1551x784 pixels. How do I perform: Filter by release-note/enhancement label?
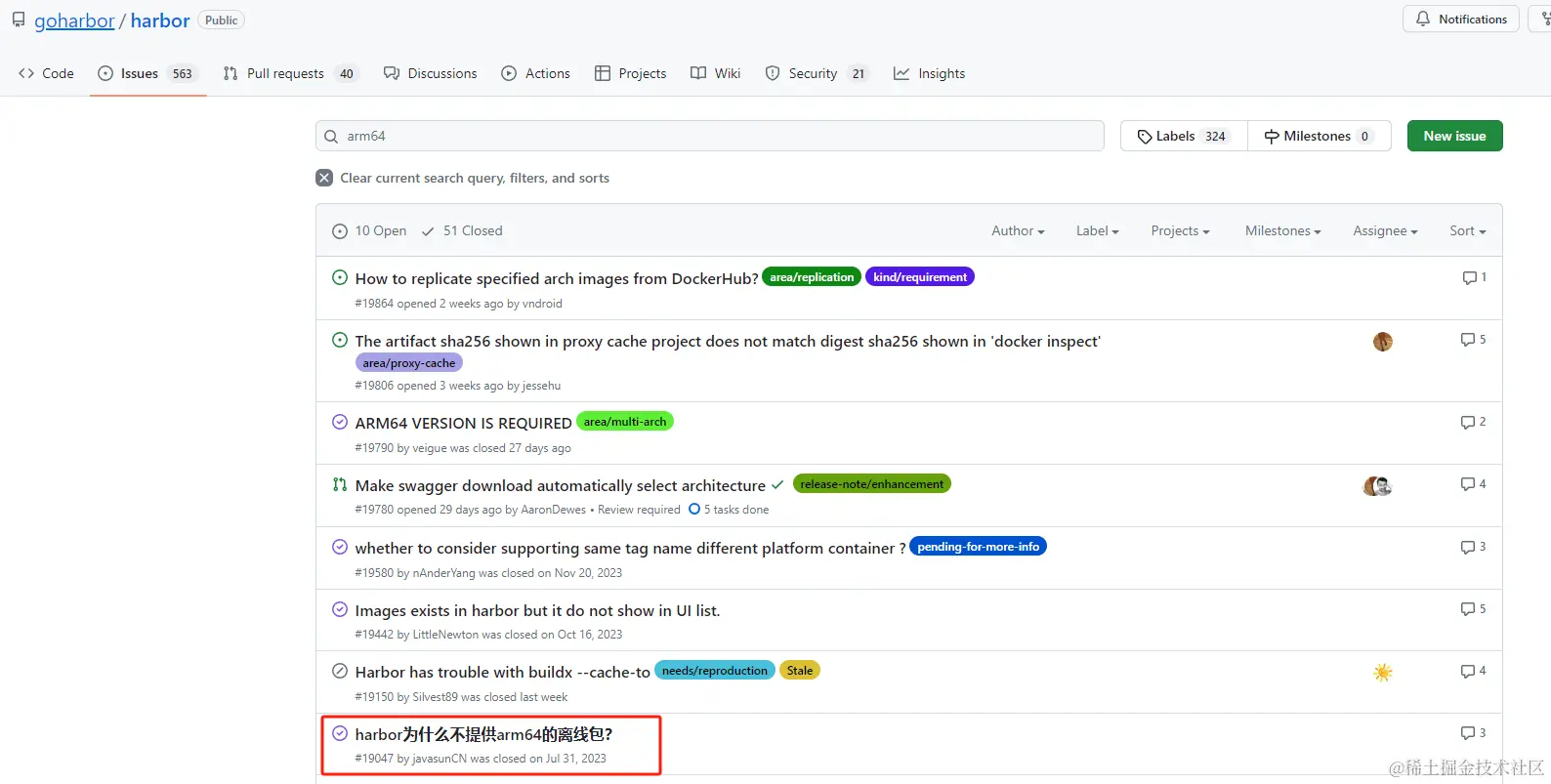872,484
